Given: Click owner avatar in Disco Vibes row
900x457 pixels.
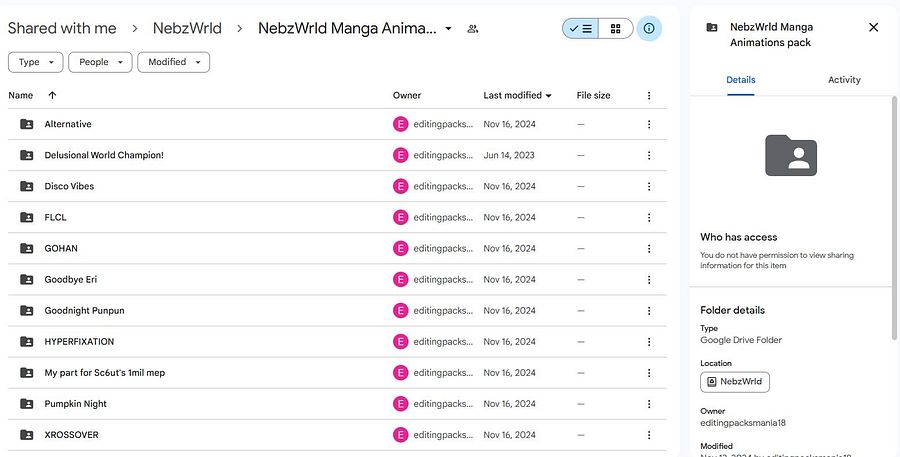Looking at the screenshot, I should point(401,186).
